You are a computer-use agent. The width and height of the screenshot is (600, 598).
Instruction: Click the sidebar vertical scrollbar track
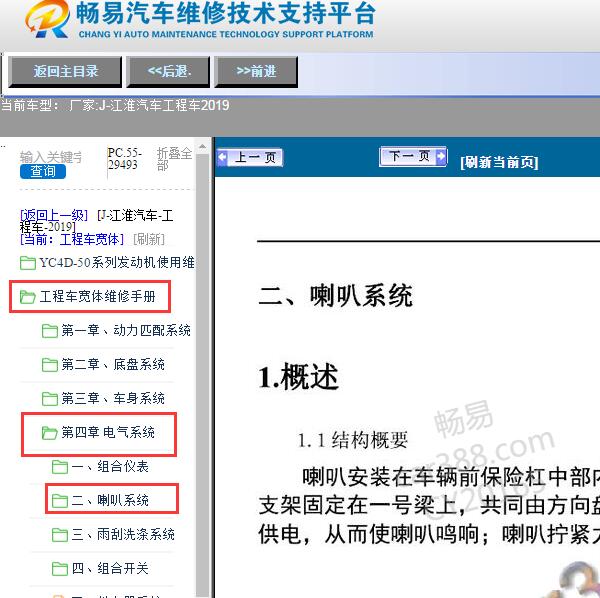(x=202, y=375)
